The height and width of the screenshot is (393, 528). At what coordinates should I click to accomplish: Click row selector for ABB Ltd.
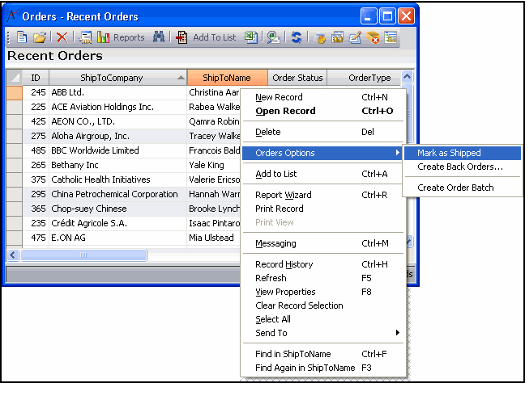[x=14, y=93]
